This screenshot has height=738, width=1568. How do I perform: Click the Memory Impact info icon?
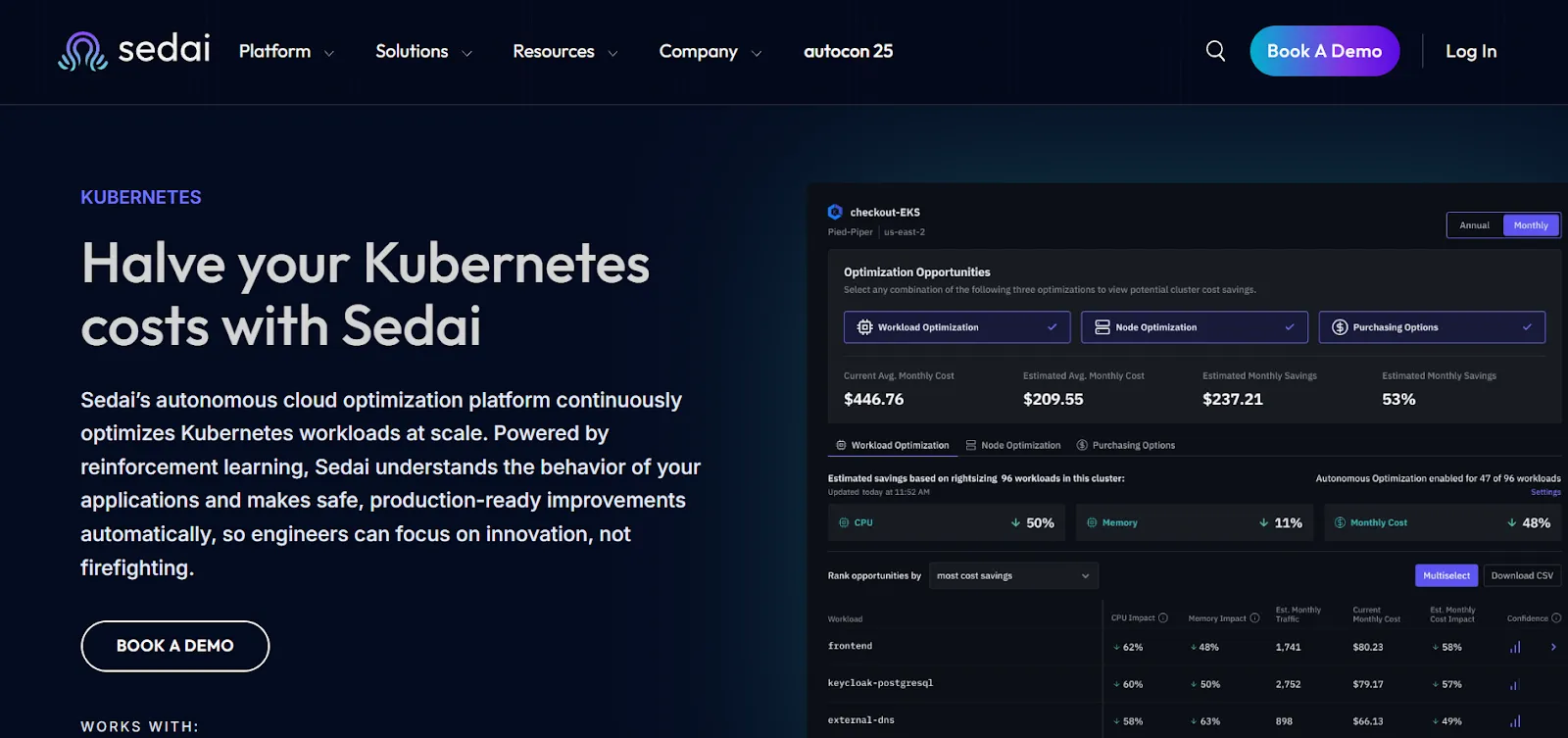click(1254, 618)
